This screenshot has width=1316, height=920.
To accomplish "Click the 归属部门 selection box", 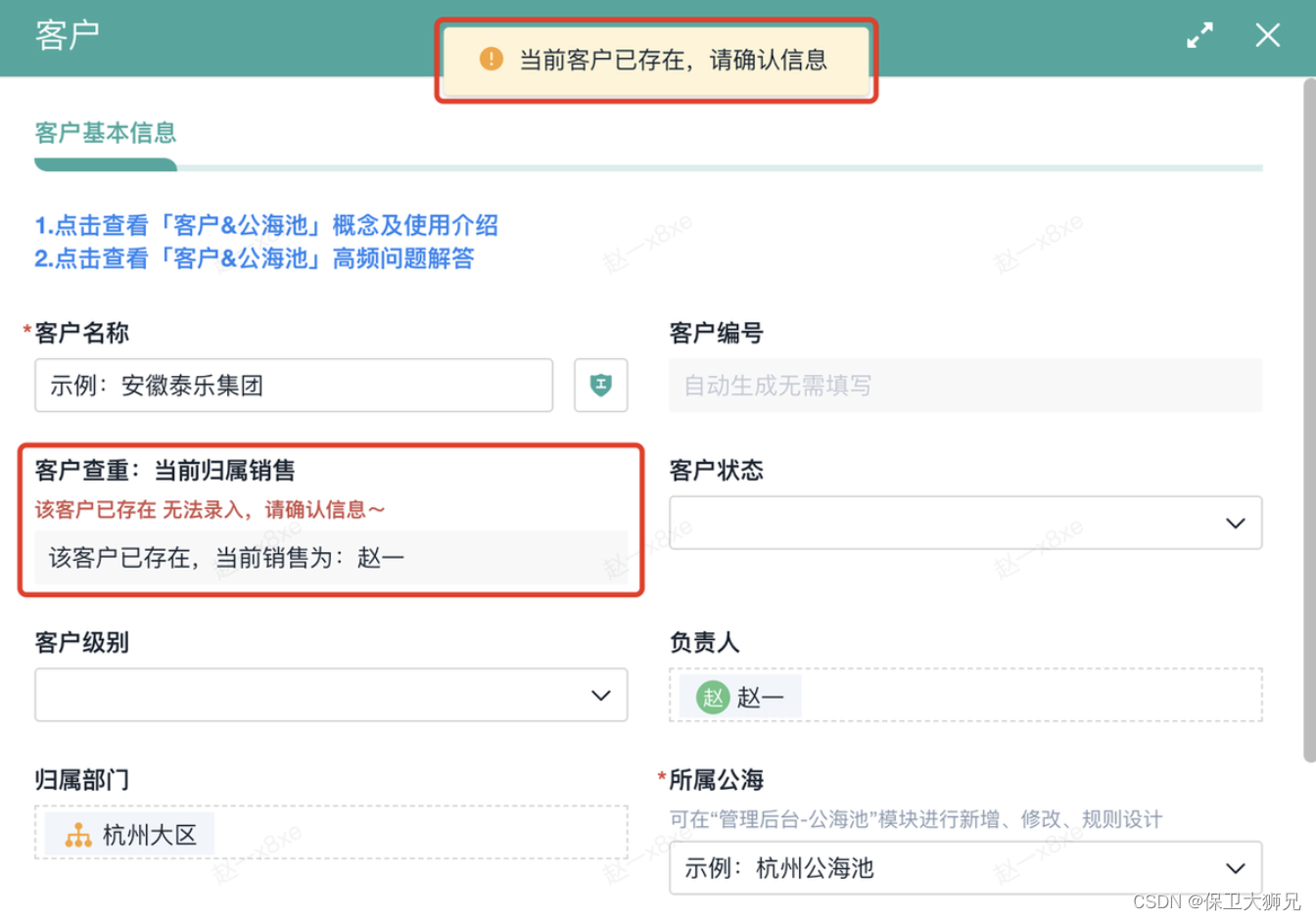I will (331, 833).
